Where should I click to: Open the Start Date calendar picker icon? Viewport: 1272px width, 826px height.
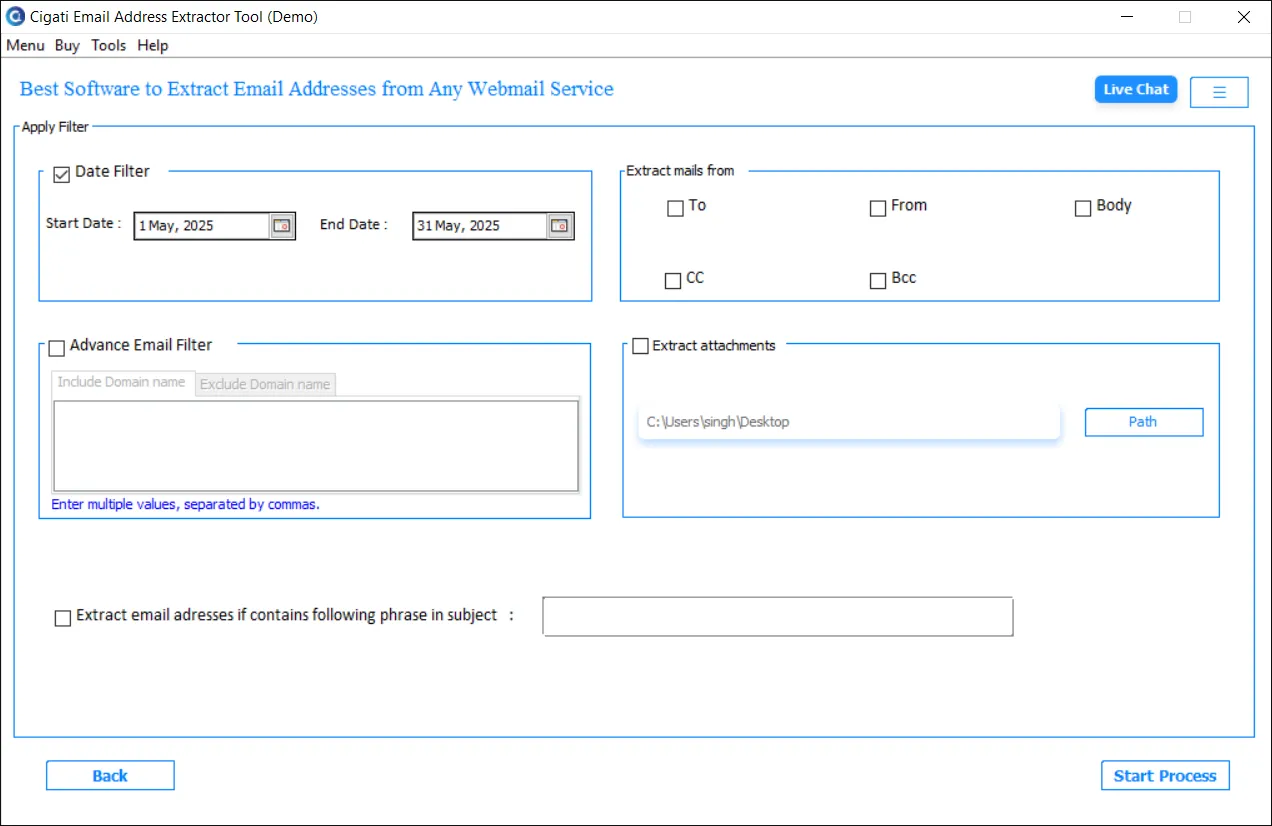point(282,226)
